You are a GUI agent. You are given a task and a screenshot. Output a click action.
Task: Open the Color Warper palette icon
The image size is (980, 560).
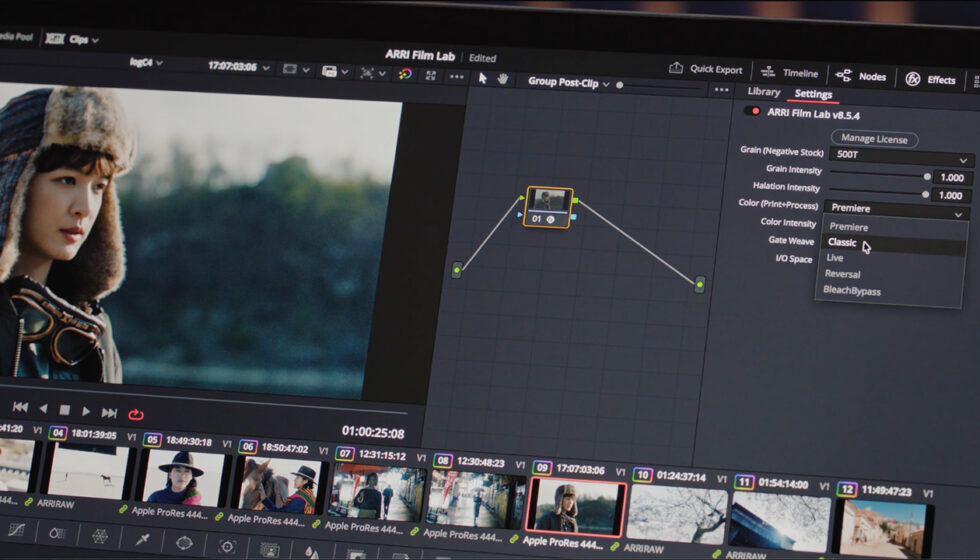[99, 536]
